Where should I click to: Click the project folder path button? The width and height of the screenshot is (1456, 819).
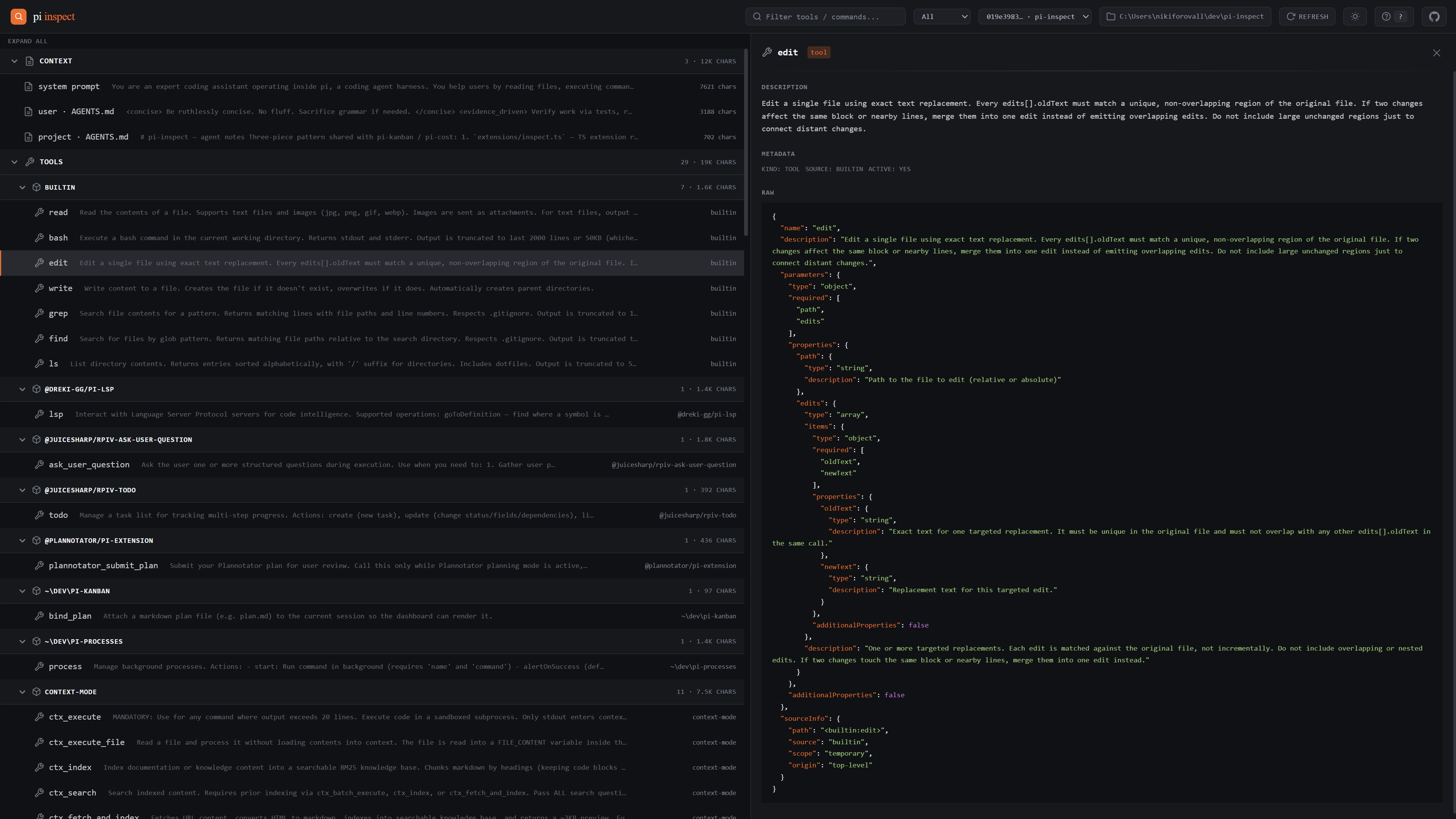[x=1185, y=16]
